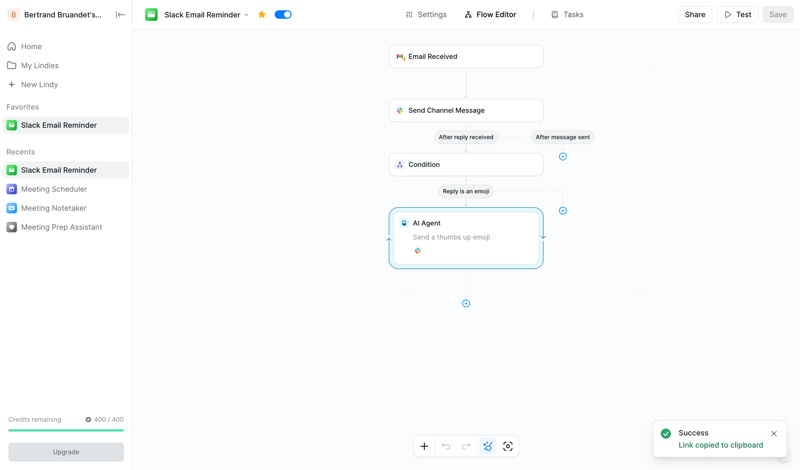
Task: Add step under After message sent
Action: pos(563,157)
